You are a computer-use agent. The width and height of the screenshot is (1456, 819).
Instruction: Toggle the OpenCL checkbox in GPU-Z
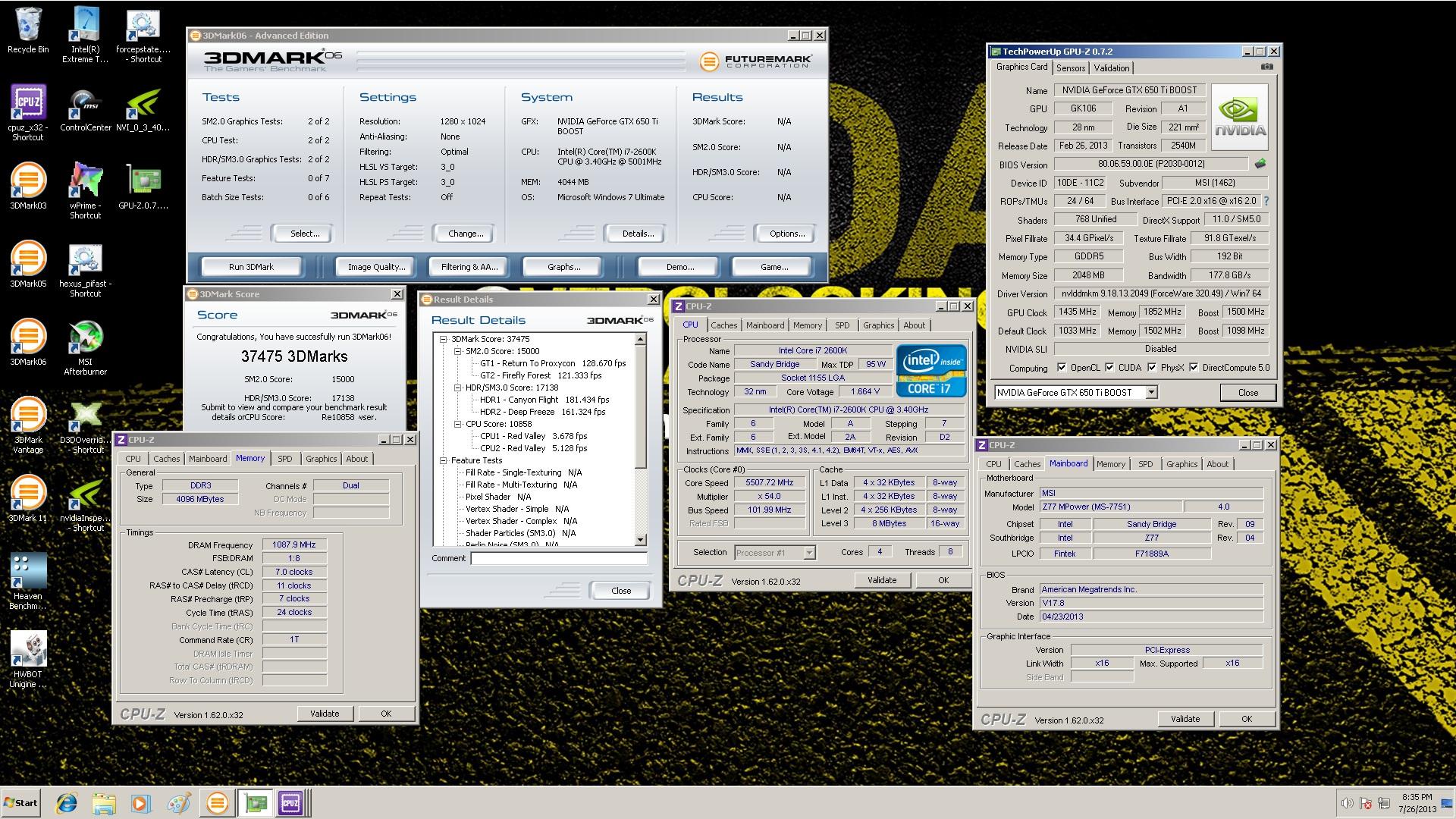[1062, 368]
